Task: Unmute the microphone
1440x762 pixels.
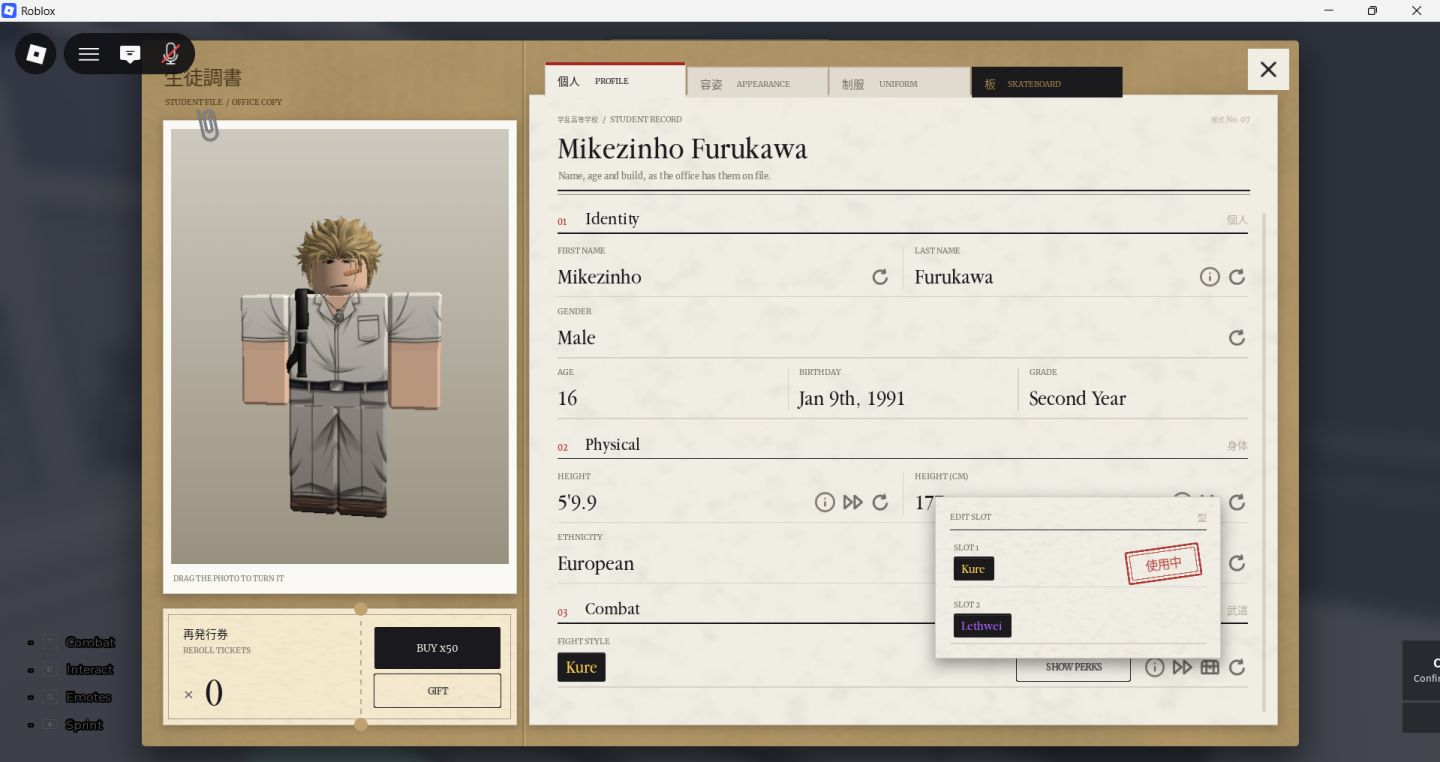Action: click(x=171, y=54)
